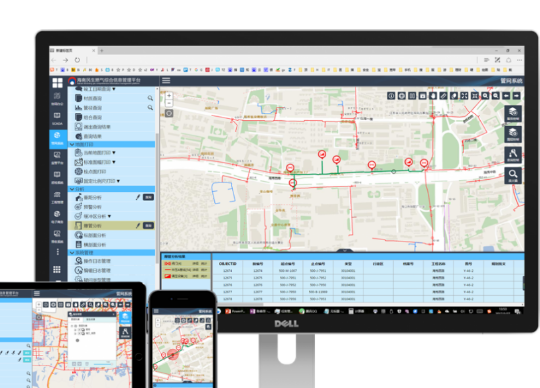The image size is (540, 388).
Task: Select the 报警分析 analysis item
Action: 112,207
